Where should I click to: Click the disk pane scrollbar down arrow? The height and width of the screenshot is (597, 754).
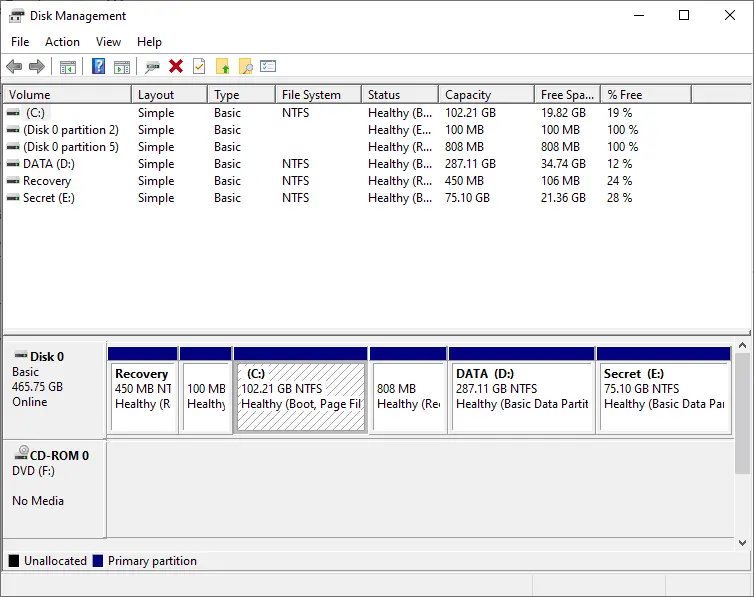pyautogui.click(x=742, y=543)
